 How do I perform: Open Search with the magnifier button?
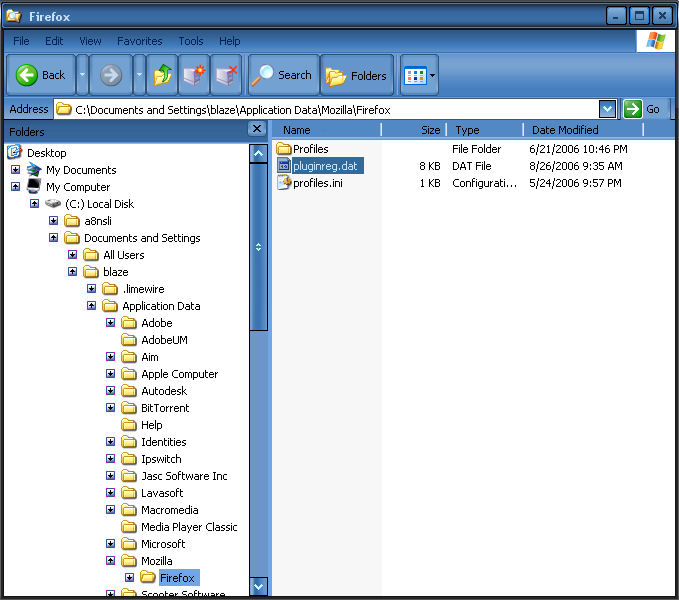(283, 75)
